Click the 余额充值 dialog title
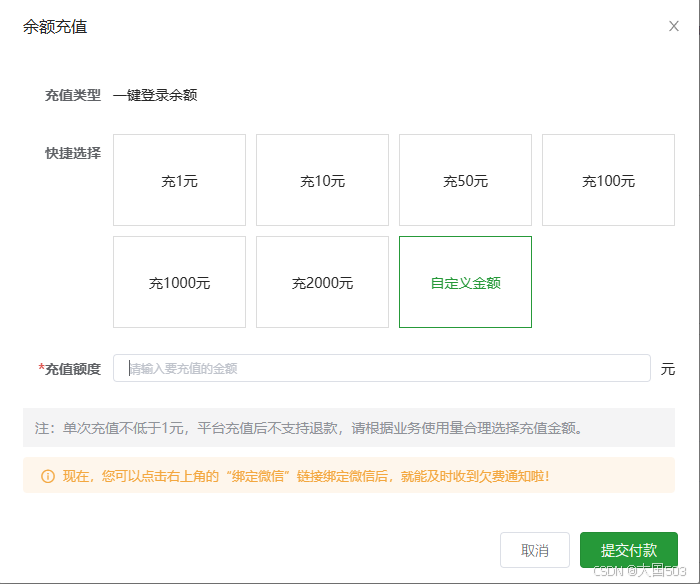The image size is (700, 584). (55, 27)
